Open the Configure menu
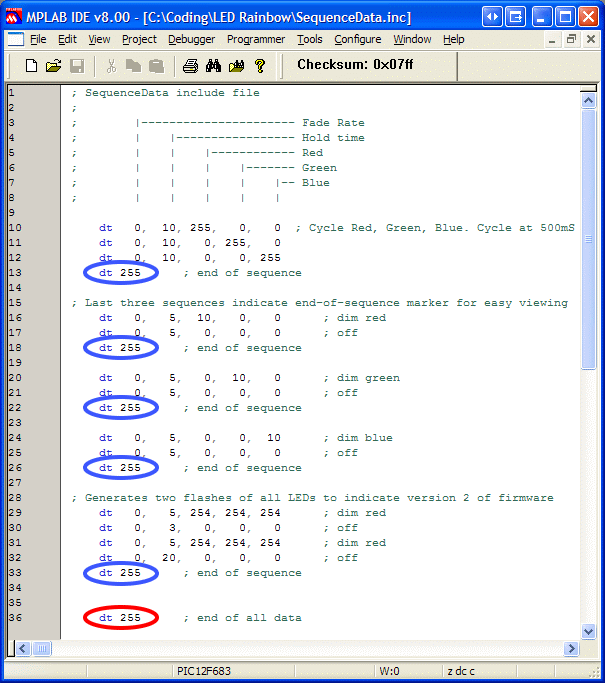This screenshot has width=605, height=683. tap(357, 39)
